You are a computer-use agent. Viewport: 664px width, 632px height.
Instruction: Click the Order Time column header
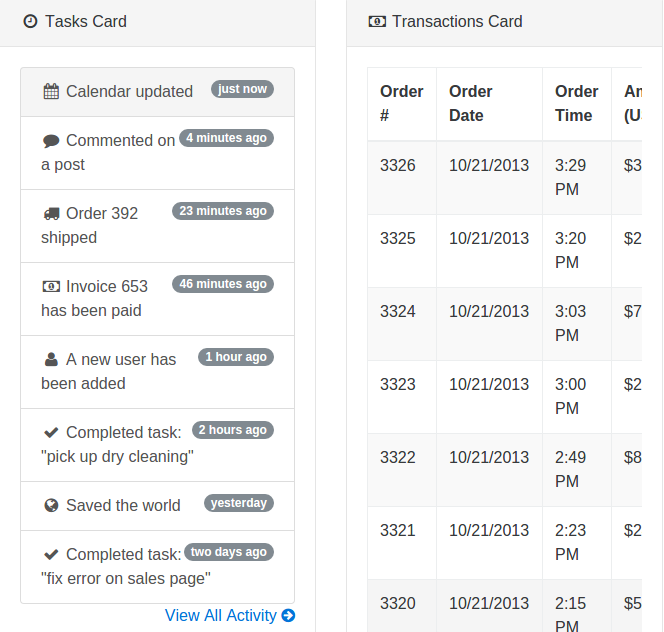pos(577,104)
